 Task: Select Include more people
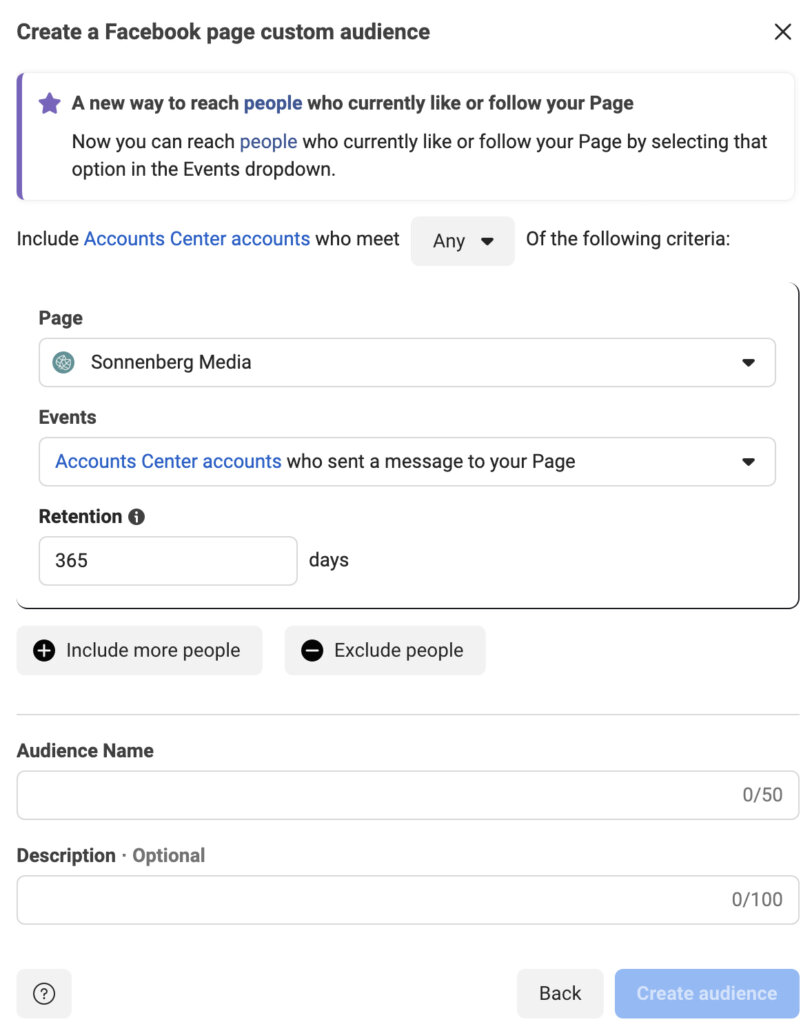point(139,650)
